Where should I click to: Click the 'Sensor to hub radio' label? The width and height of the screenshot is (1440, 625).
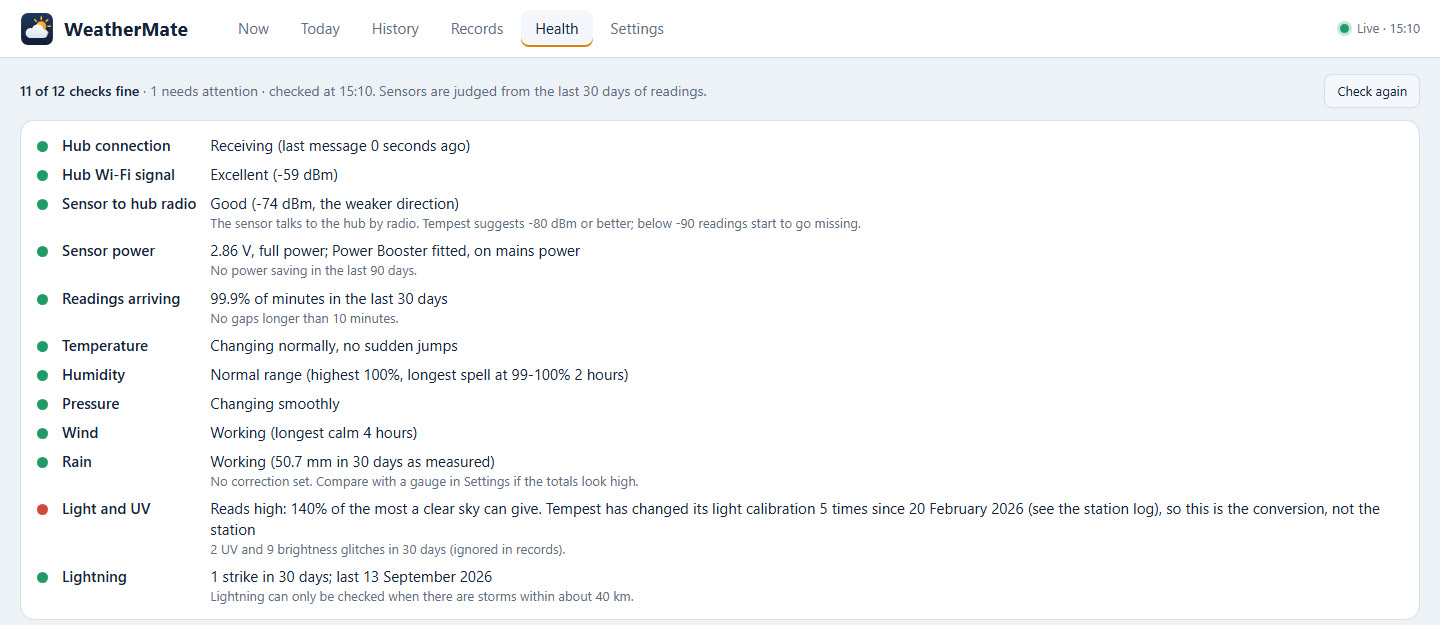pos(129,204)
